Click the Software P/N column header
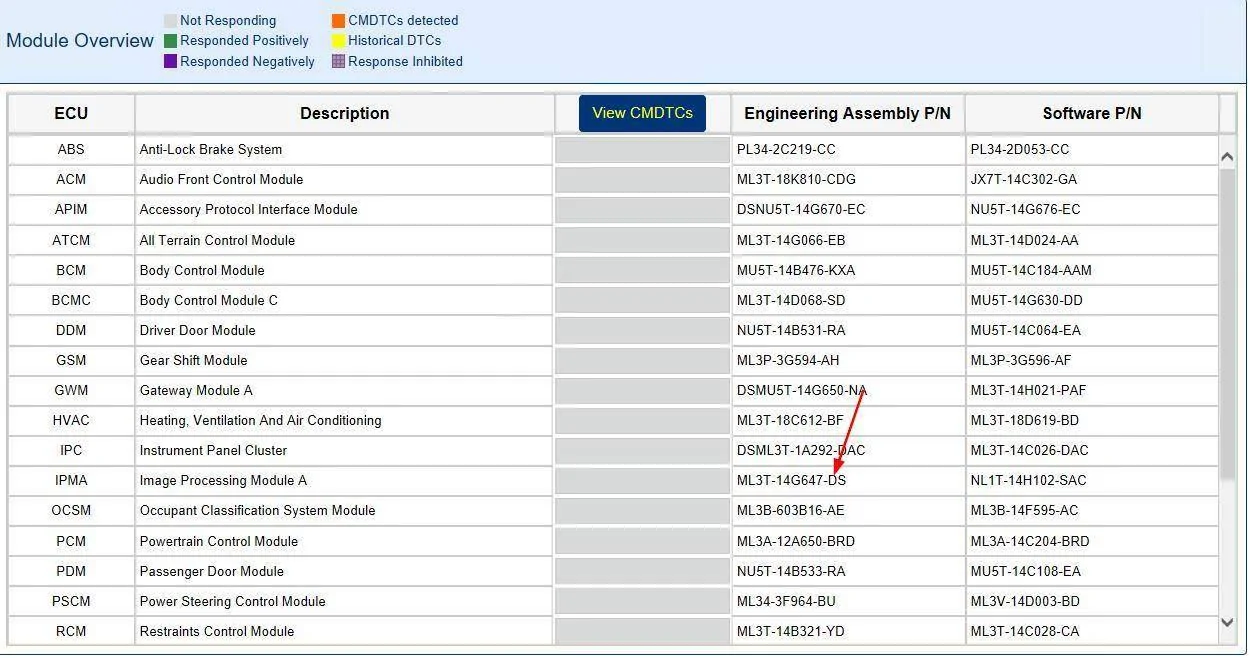This screenshot has width=1250, height=658. 1091,113
